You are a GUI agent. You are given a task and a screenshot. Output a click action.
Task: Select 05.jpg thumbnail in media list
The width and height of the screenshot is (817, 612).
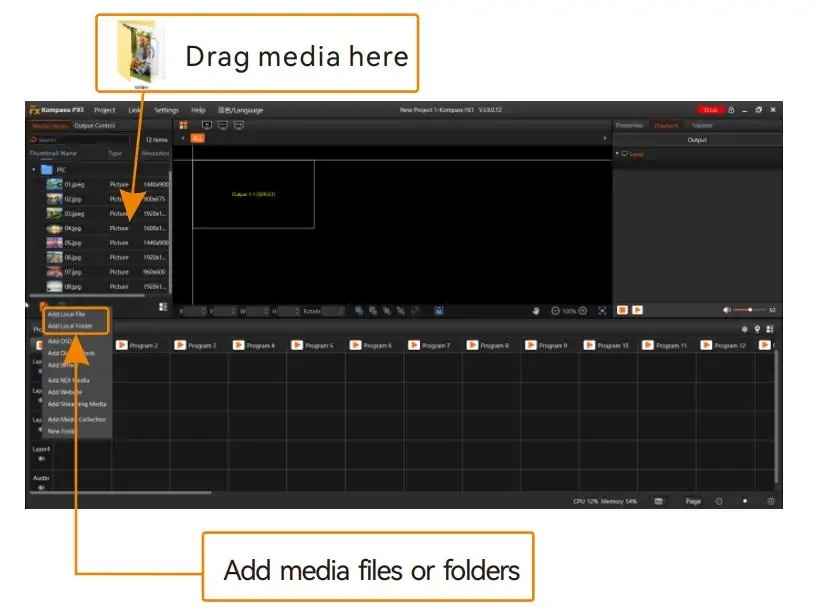pyautogui.click(x=54, y=243)
